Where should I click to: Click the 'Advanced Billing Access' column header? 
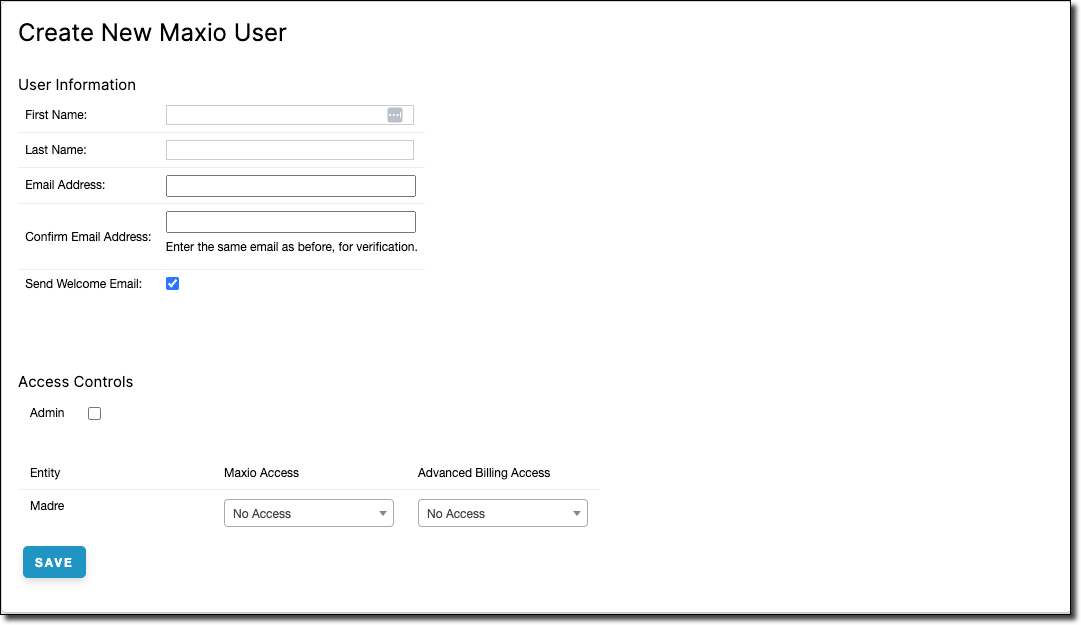tap(484, 473)
